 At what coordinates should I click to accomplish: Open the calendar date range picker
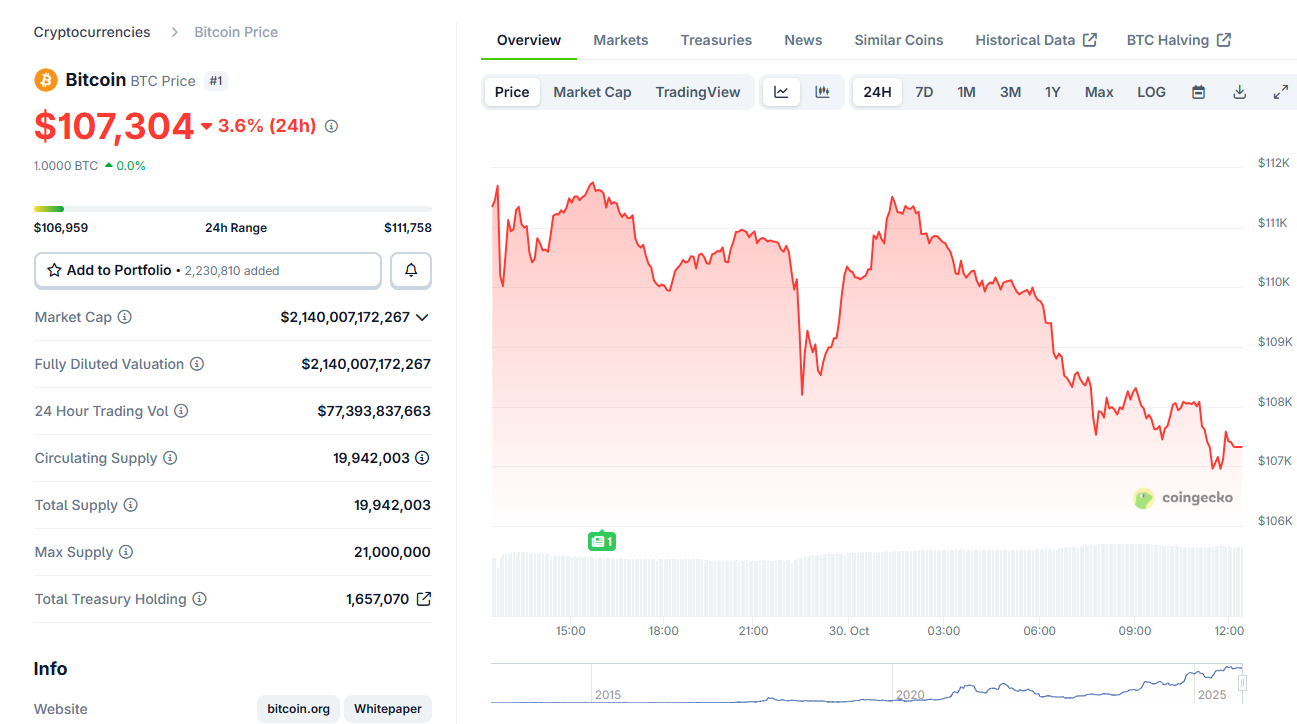(1198, 92)
